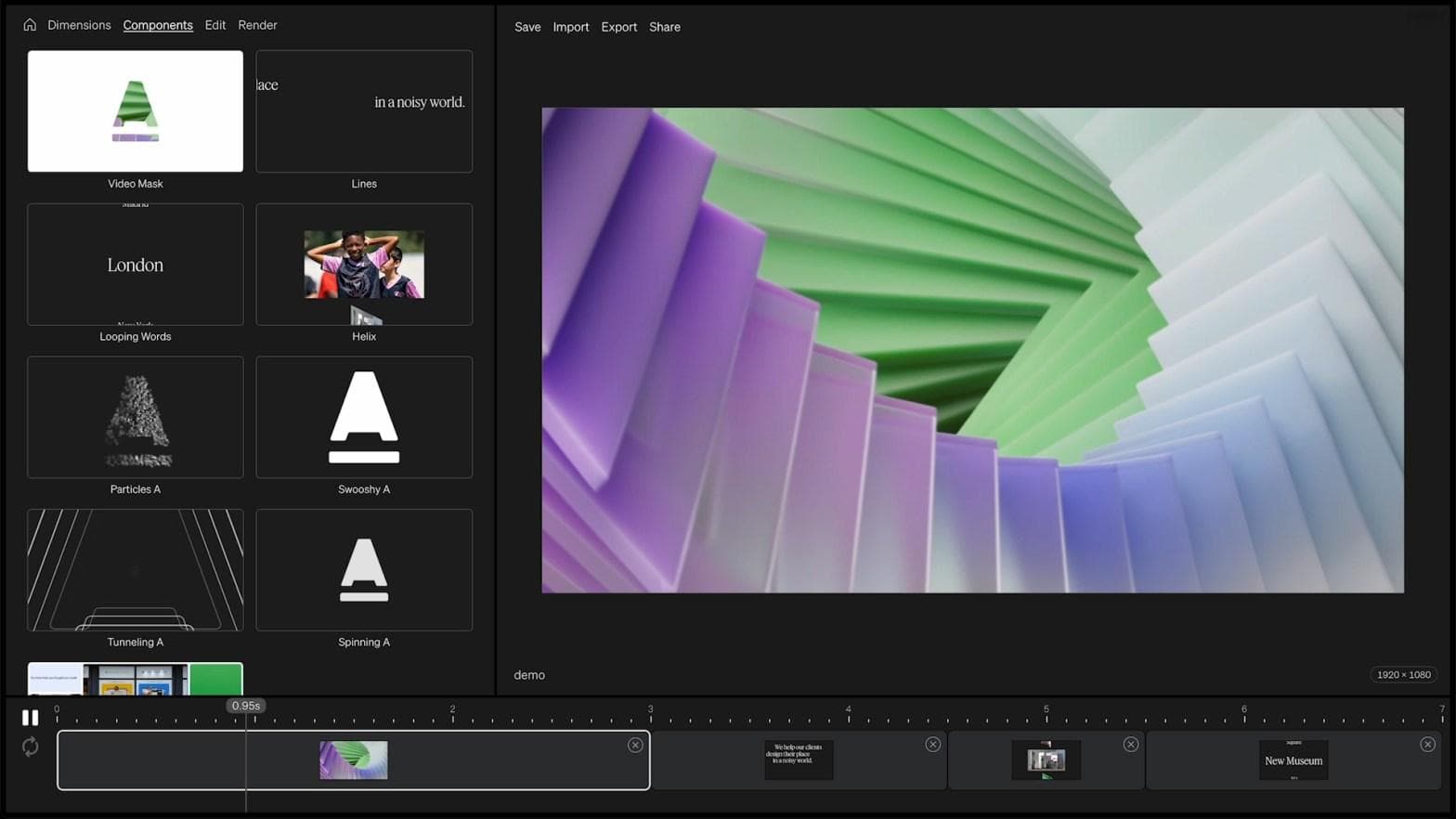Click the Swooshy A label

pyautogui.click(x=364, y=489)
